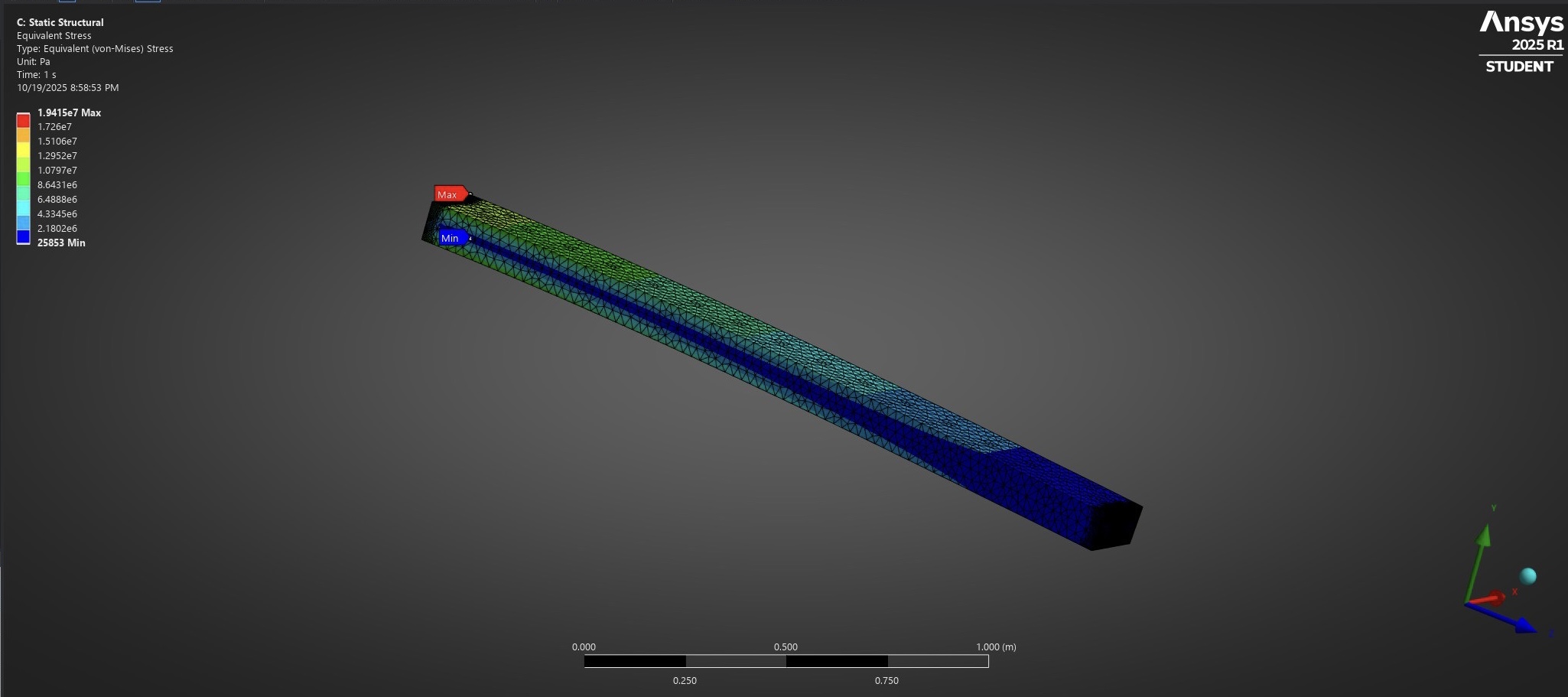Click legend value 25853 Min

click(61, 243)
